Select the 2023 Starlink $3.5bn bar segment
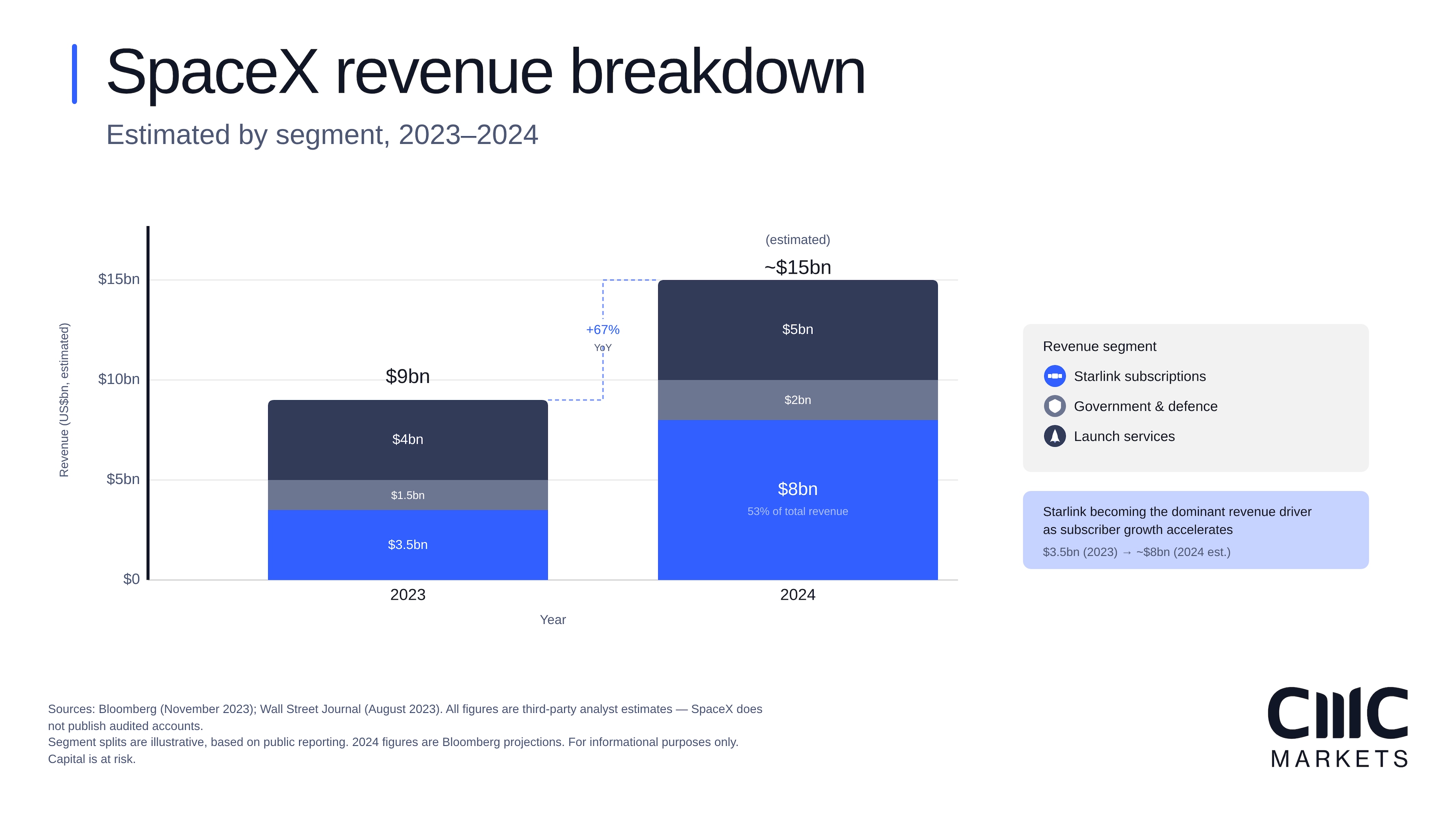This screenshot has height=816, width=1456. coord(408,545)
